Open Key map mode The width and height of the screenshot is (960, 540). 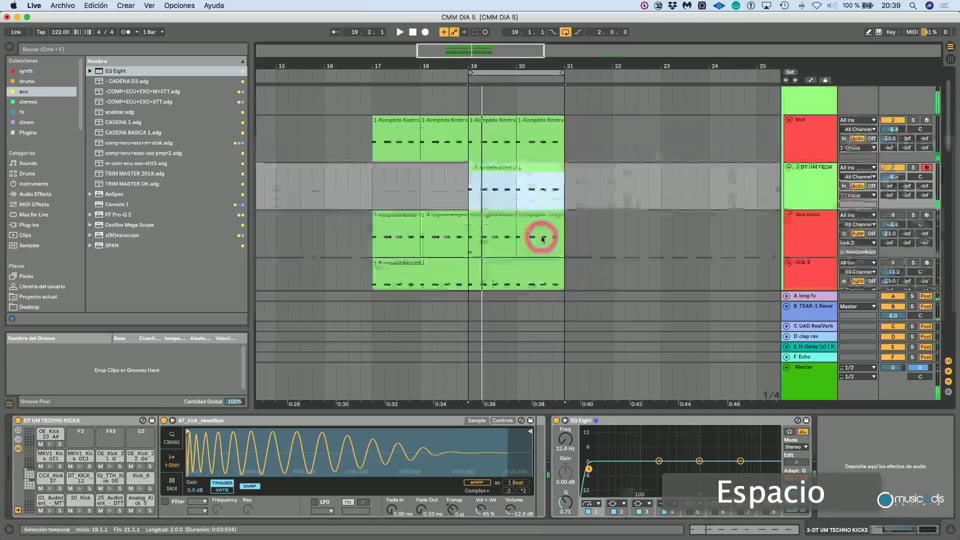891,32
